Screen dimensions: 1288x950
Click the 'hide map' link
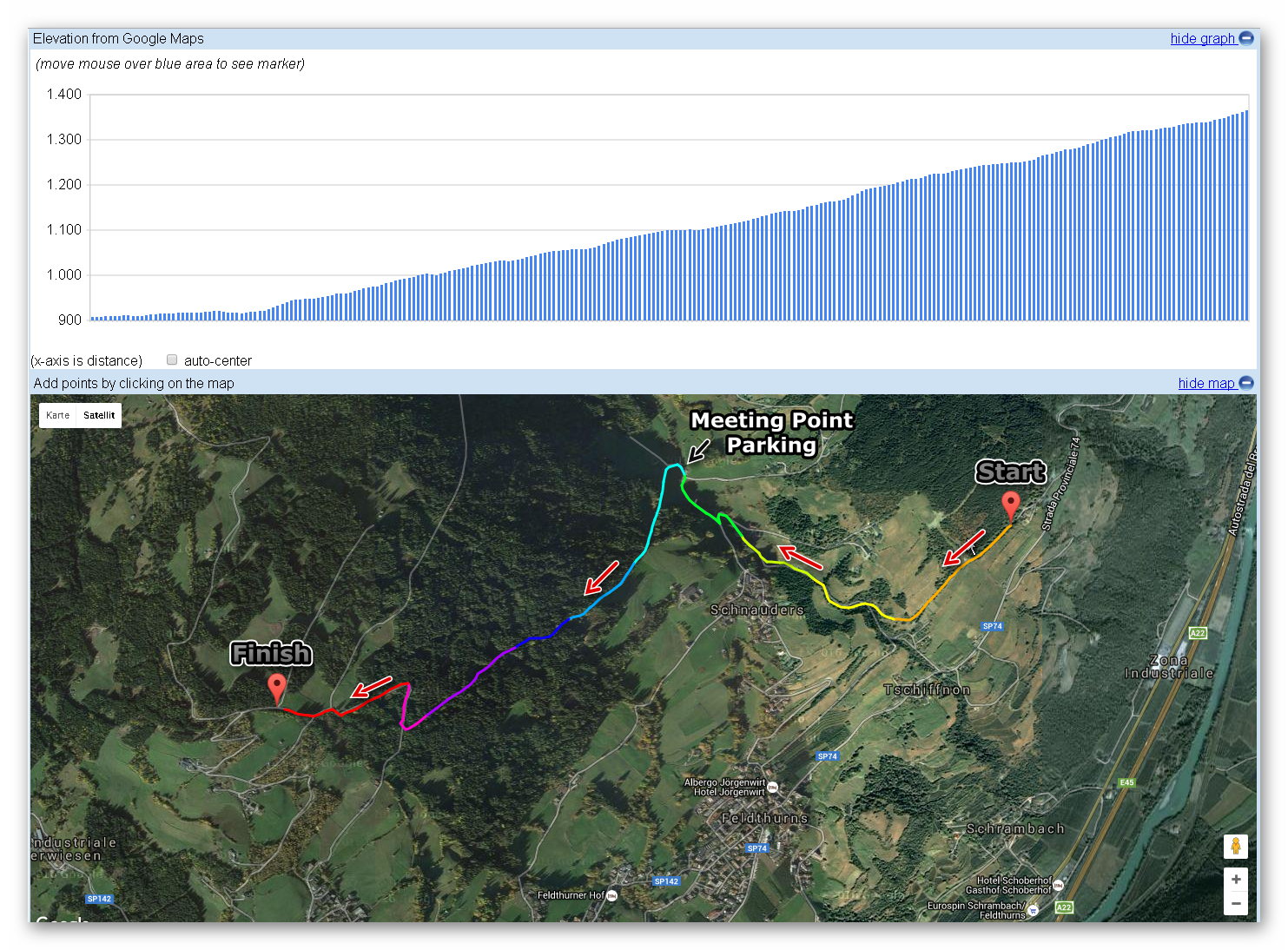(x=1206, y=383)
